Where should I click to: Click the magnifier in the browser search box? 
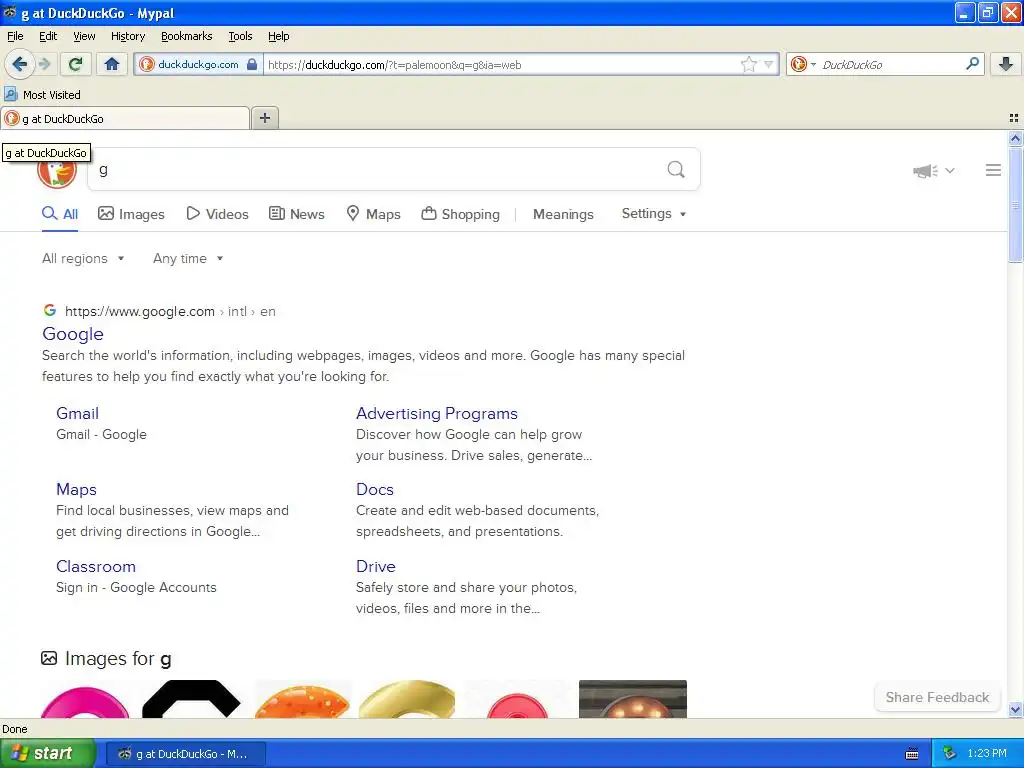click(x=972, y=64)
